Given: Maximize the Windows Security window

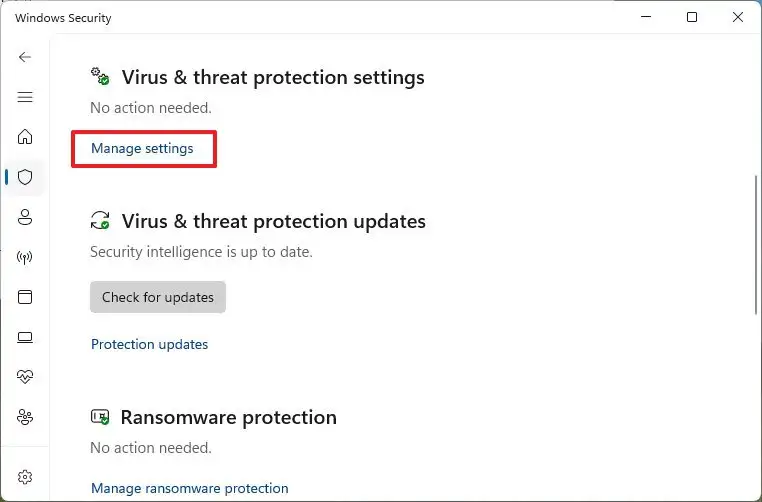Looking at the screenshot, I should click(x=692, y=17).
